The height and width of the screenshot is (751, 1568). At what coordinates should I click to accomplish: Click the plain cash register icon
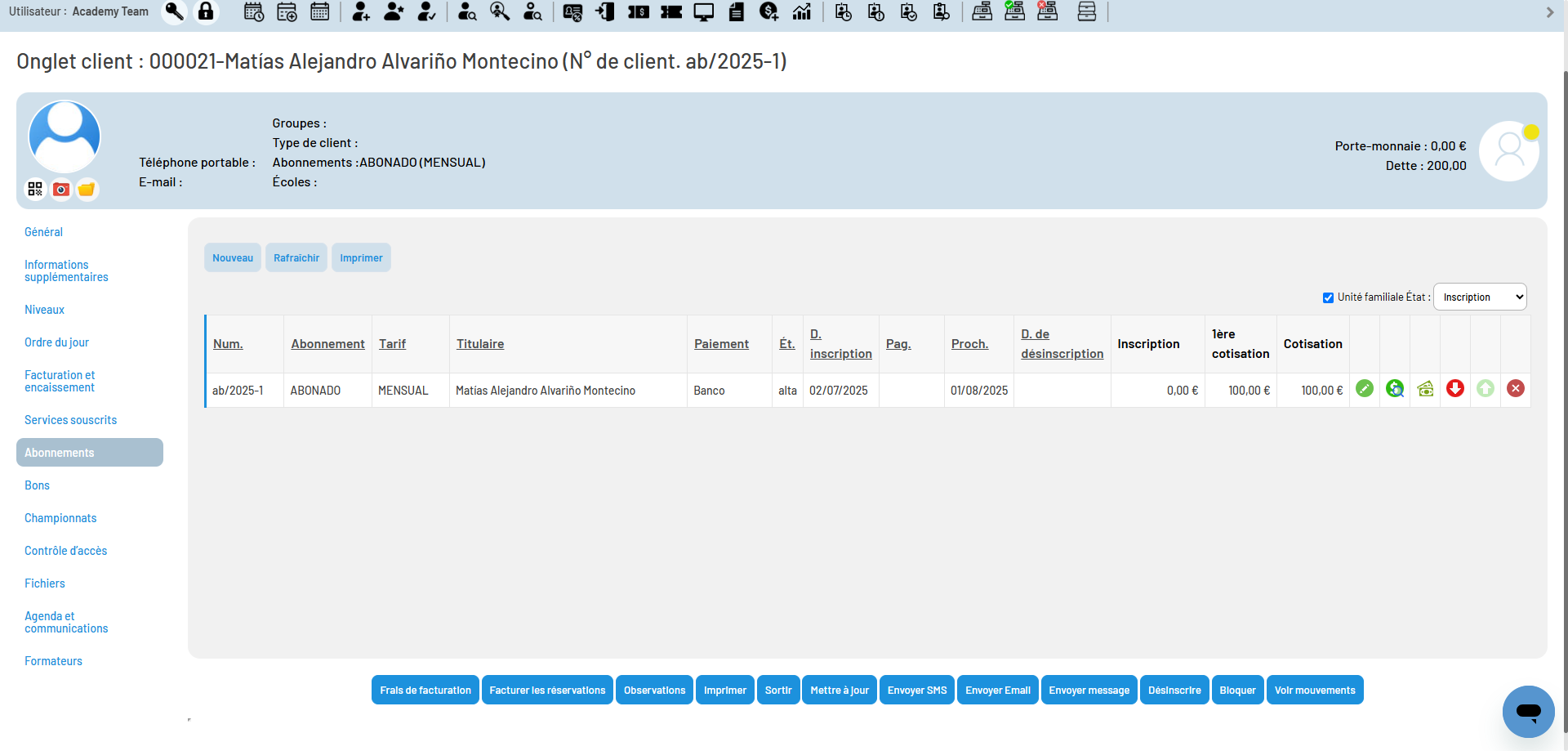[x=982, y=11]
